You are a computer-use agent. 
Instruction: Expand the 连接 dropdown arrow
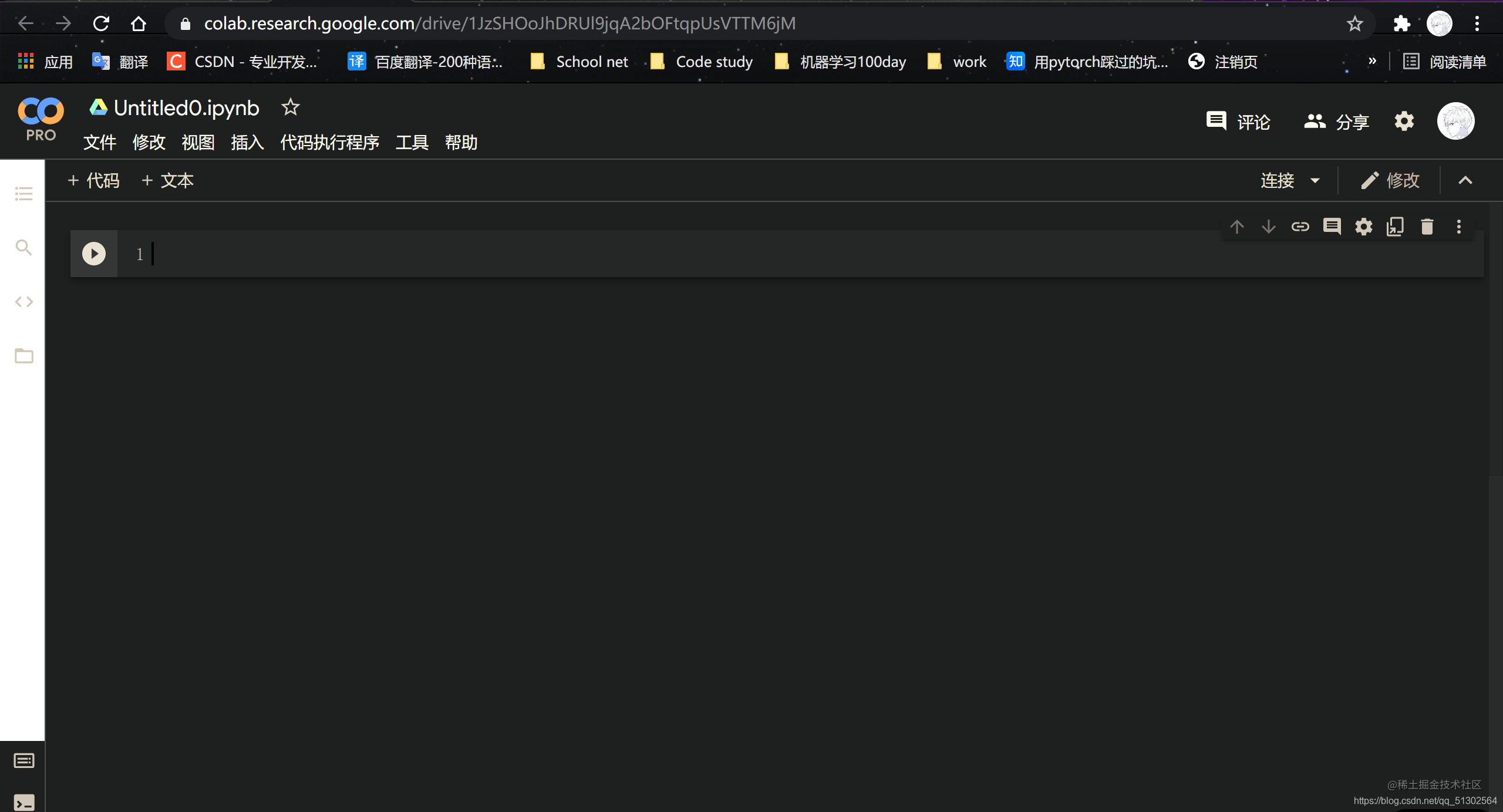[1315, 181]
